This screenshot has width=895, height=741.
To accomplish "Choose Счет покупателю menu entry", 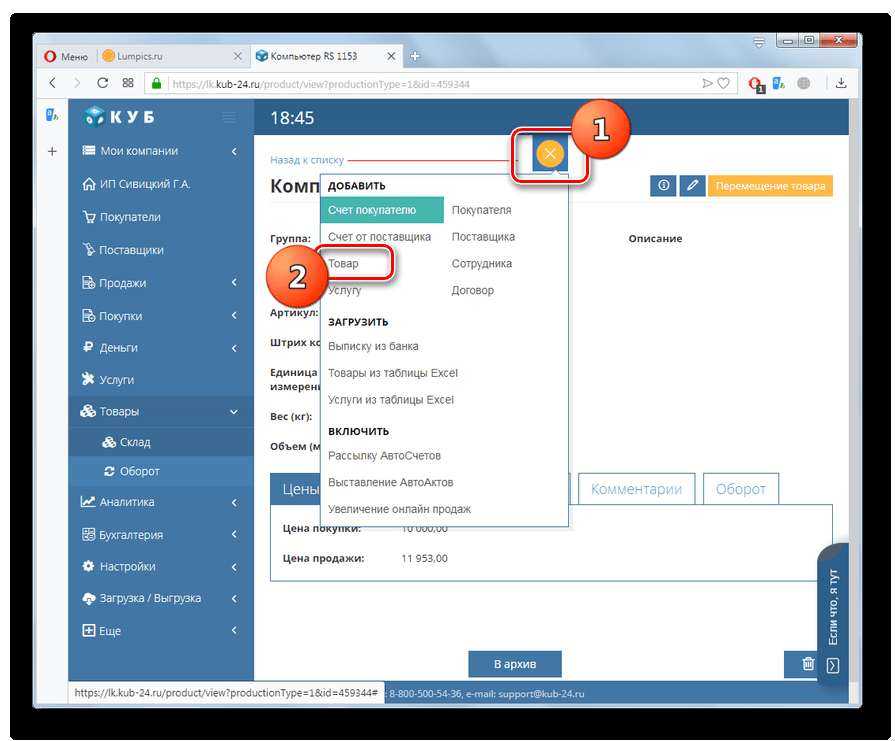I will [x=381, y=210].
